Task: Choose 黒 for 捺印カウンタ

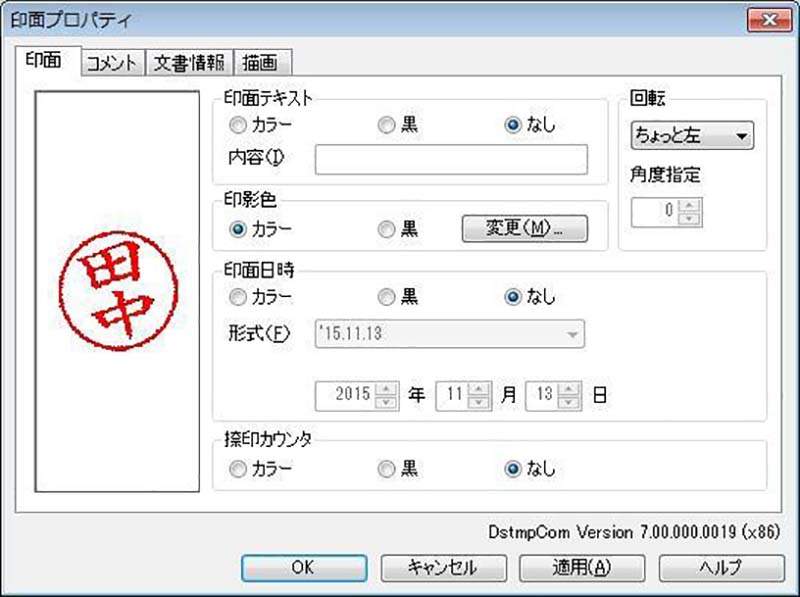Action: tap(386, 469)
